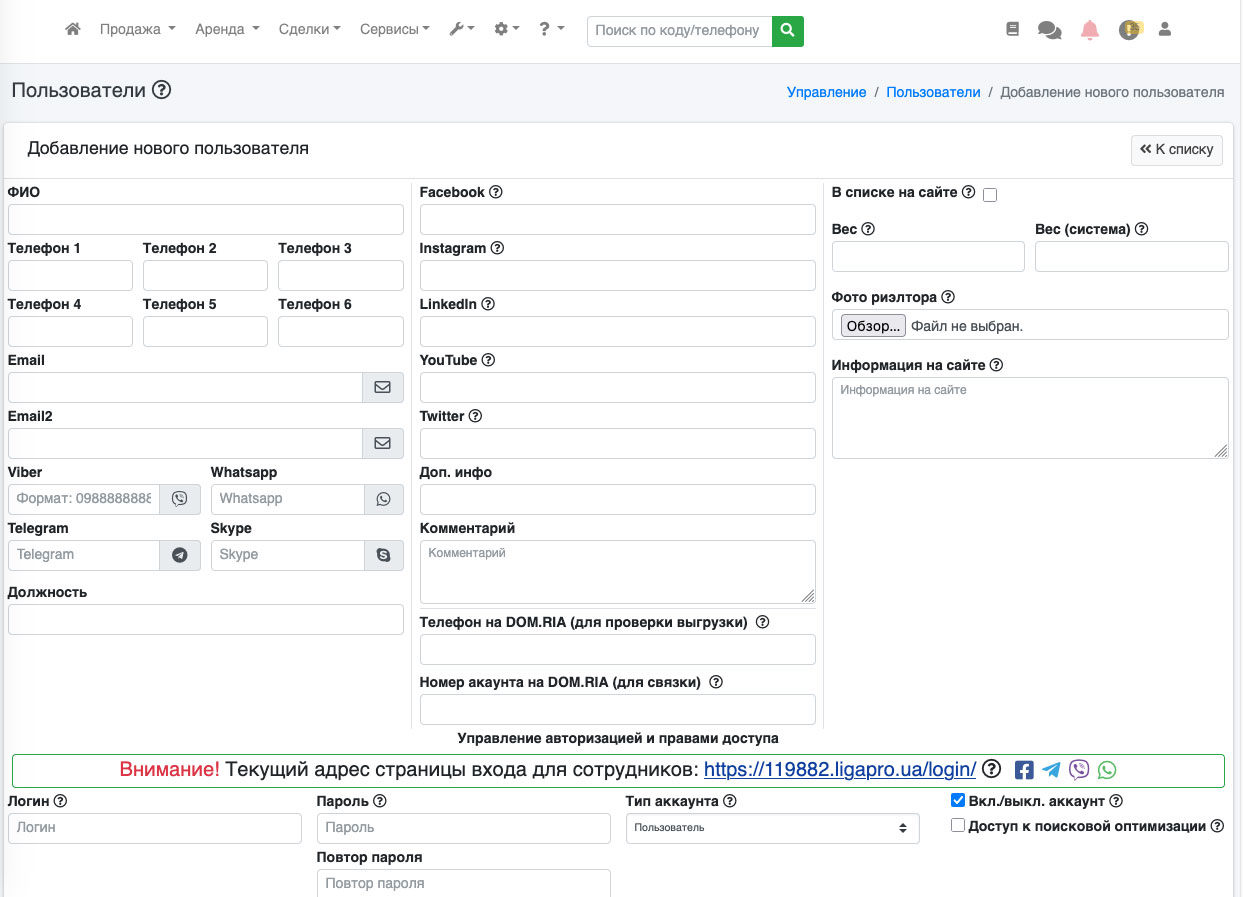Toggle the "Вкл./выкл. аккаунт" checkbox
1243x897 pixels.
tap(958, 801)
